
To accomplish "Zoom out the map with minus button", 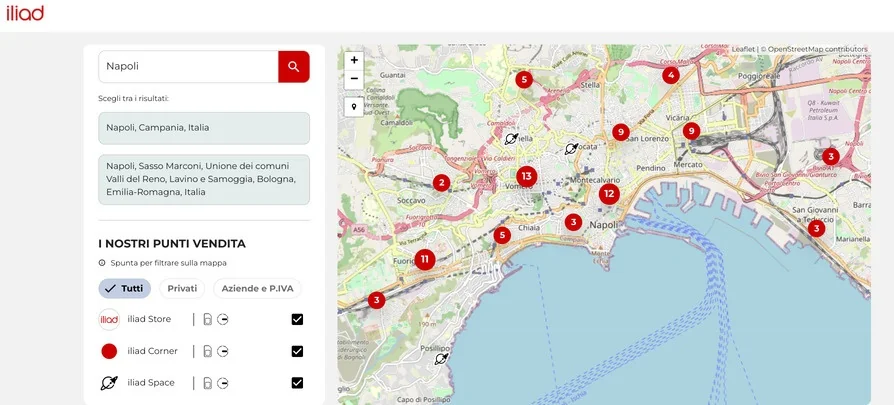I will [x=354, y=79].
